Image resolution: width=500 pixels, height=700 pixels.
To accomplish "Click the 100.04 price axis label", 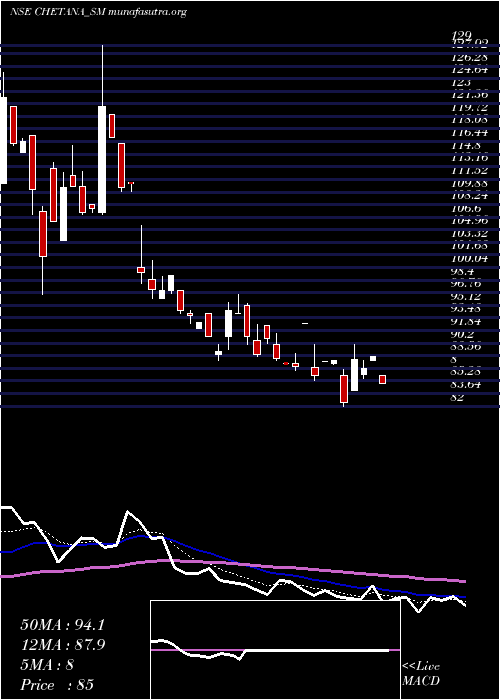I will (469, 259).
